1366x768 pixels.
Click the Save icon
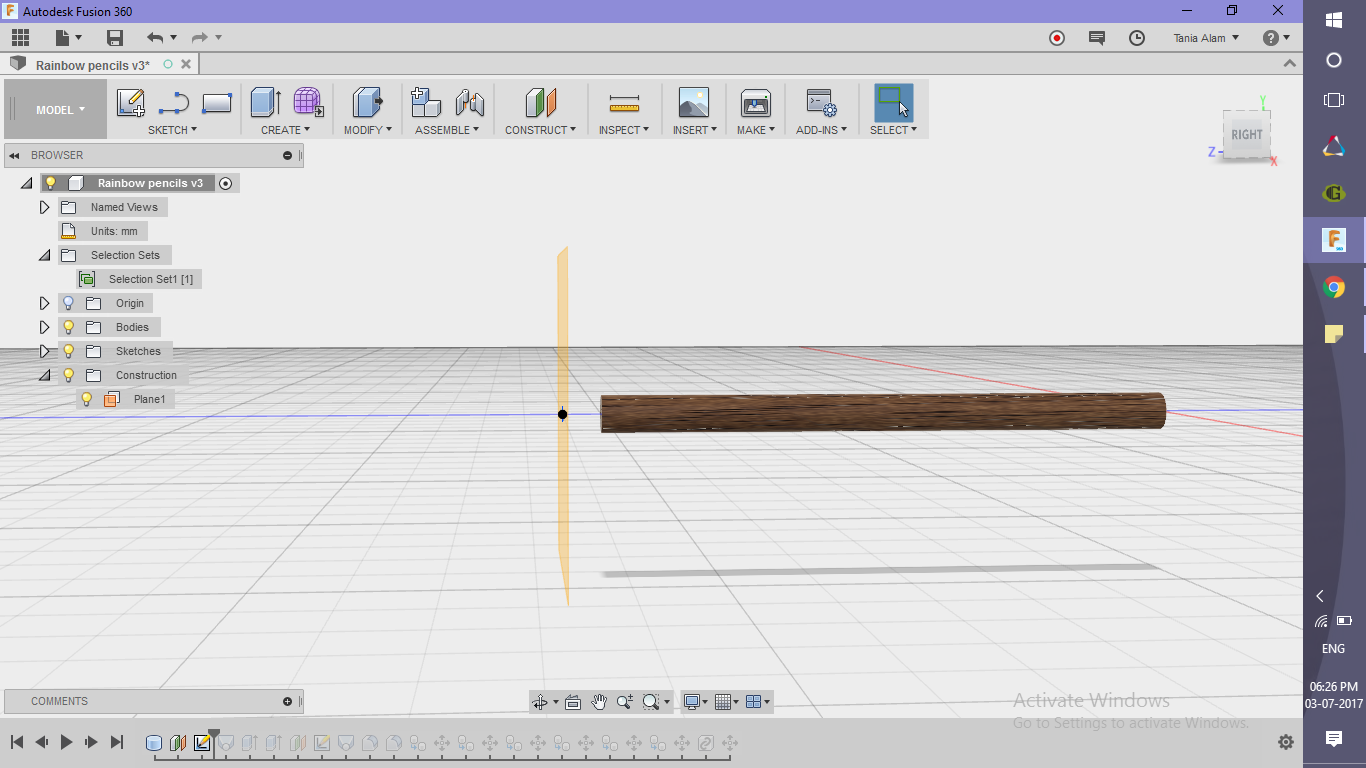coord(115,38)
